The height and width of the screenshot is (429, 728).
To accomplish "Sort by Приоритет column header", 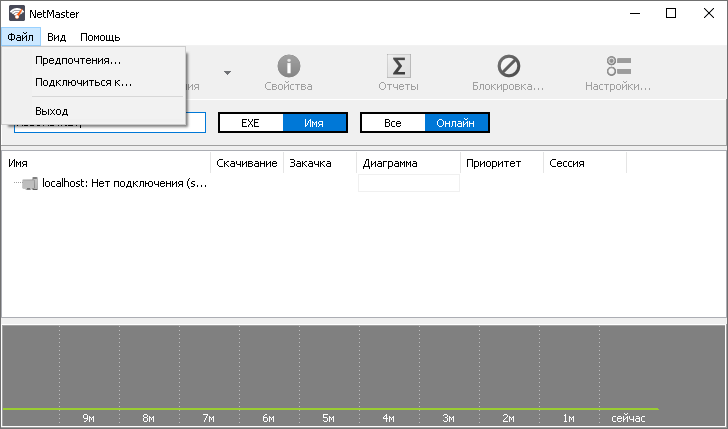I will pos(502,163).
